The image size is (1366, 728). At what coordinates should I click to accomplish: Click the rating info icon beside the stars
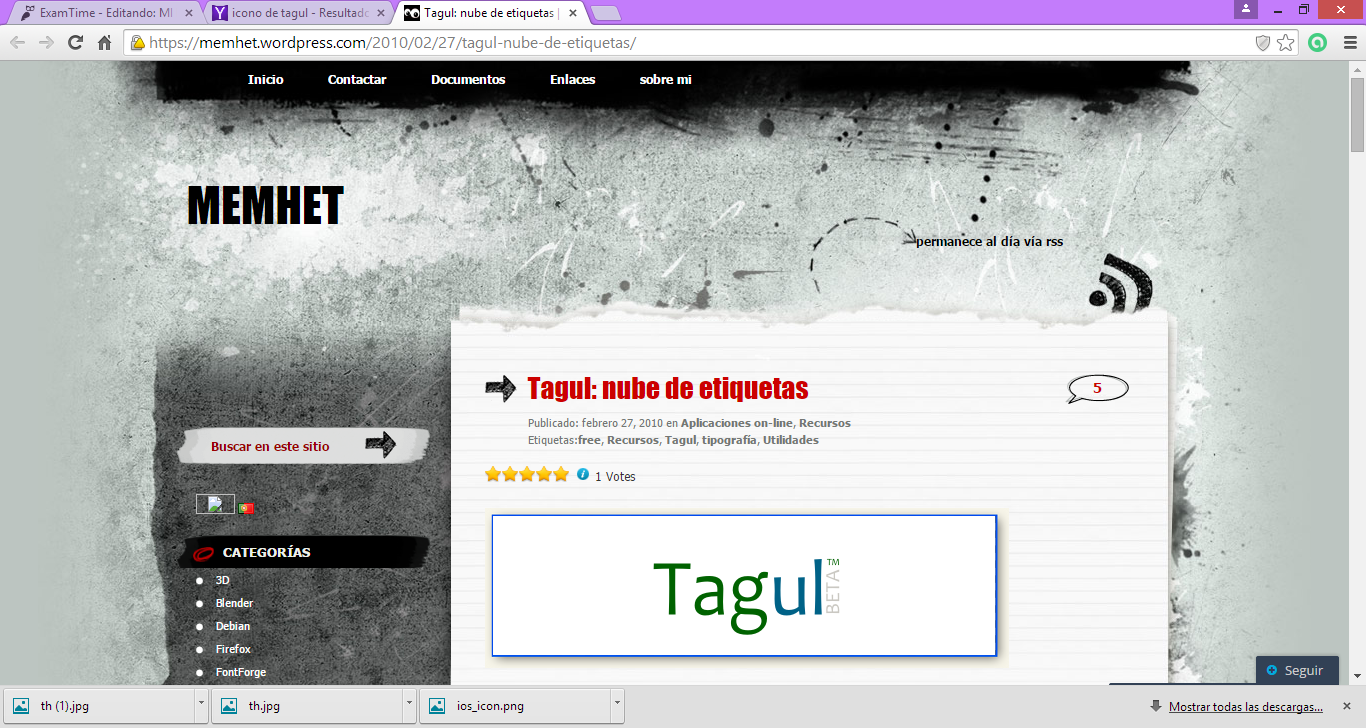[583, 474]
